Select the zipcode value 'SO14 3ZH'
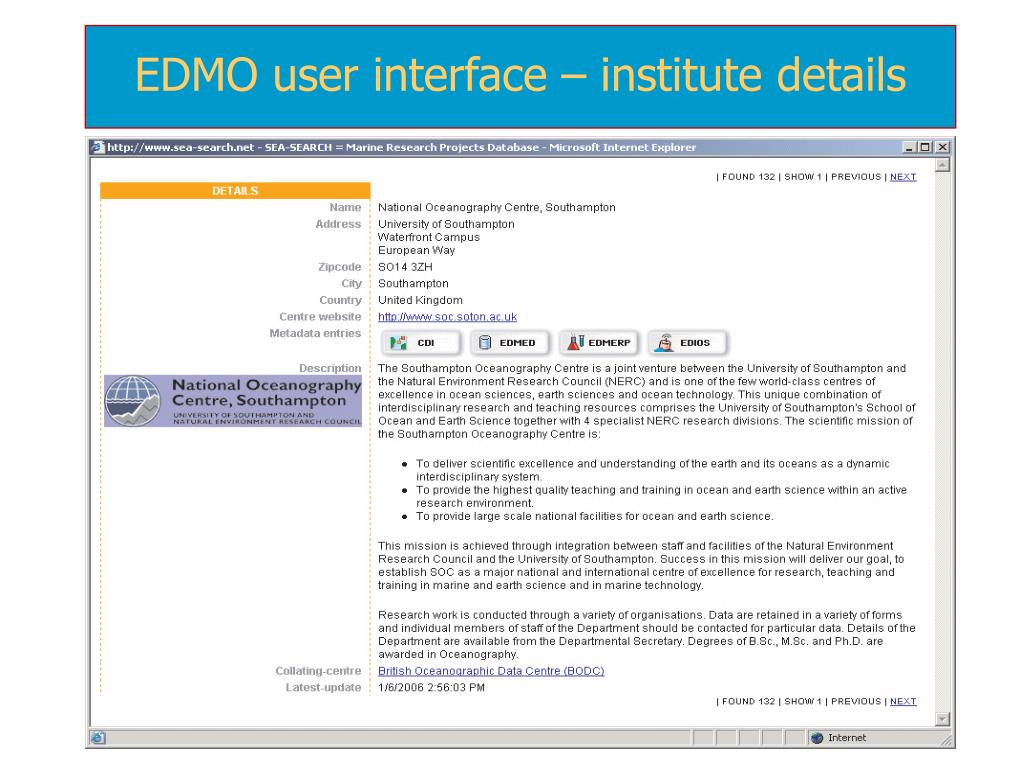The image size is (1024, 768). pyautogui.click(x=405, y=267)
